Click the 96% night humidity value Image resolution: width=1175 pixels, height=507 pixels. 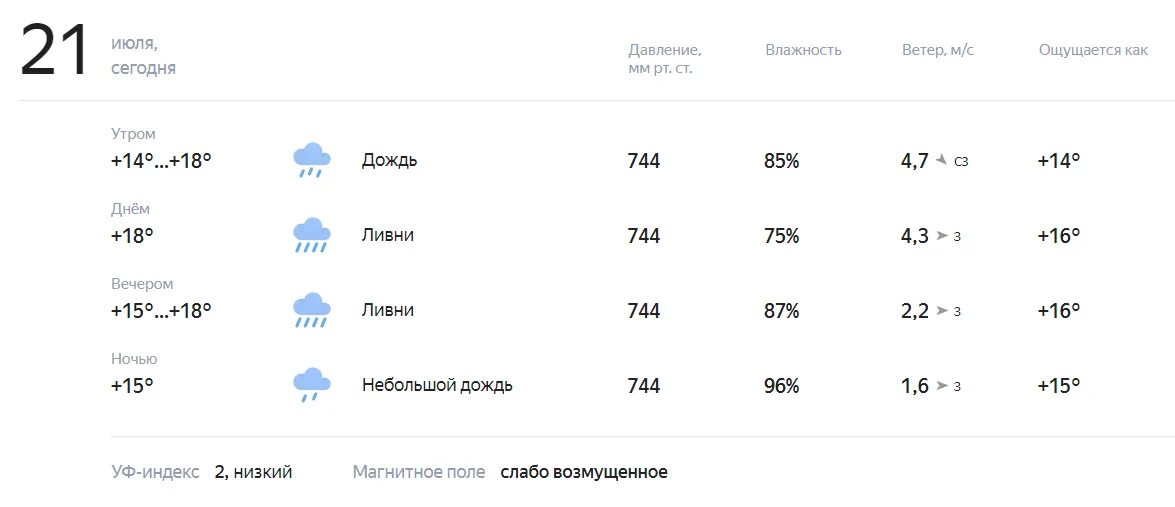(782, 386)
